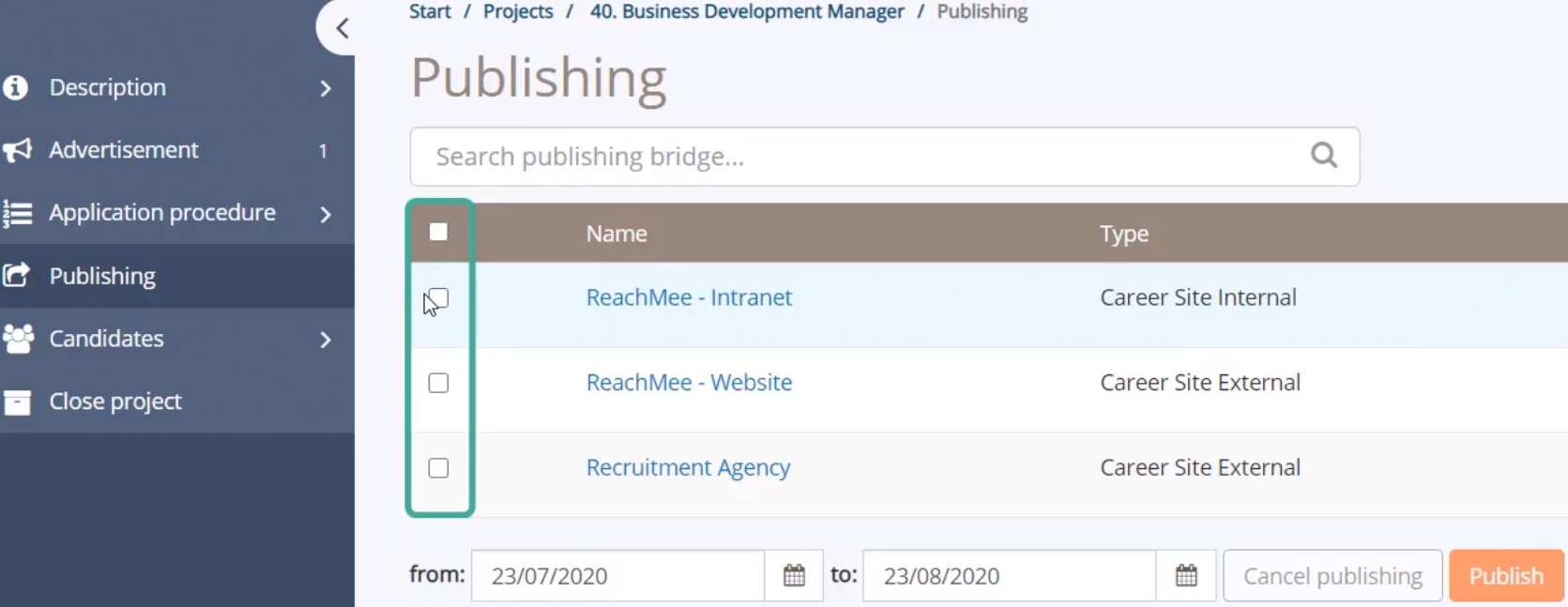Click the Publishing share icon in sidebar

[16, 276]
